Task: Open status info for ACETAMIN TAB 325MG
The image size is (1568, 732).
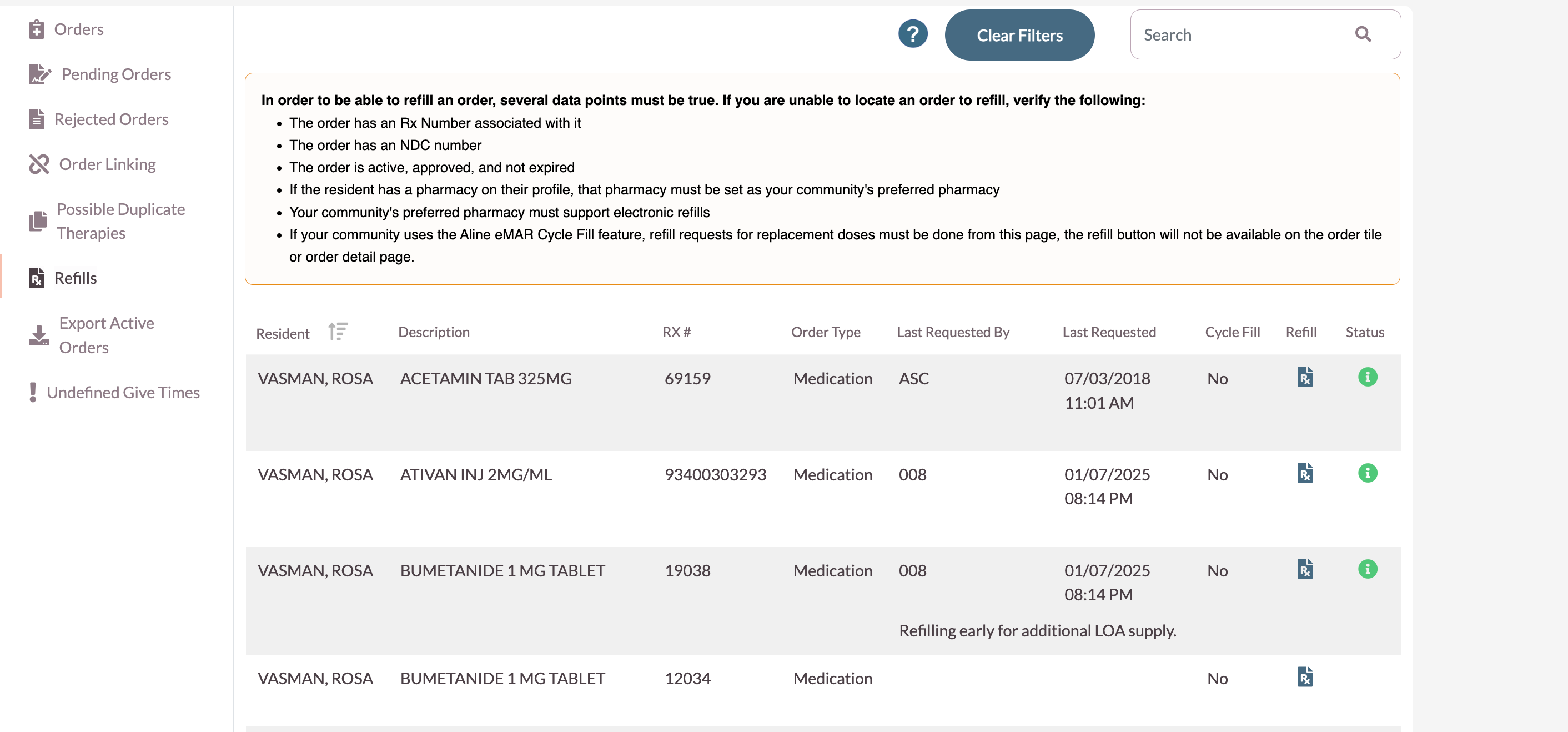Action: tap(1367, 377)
